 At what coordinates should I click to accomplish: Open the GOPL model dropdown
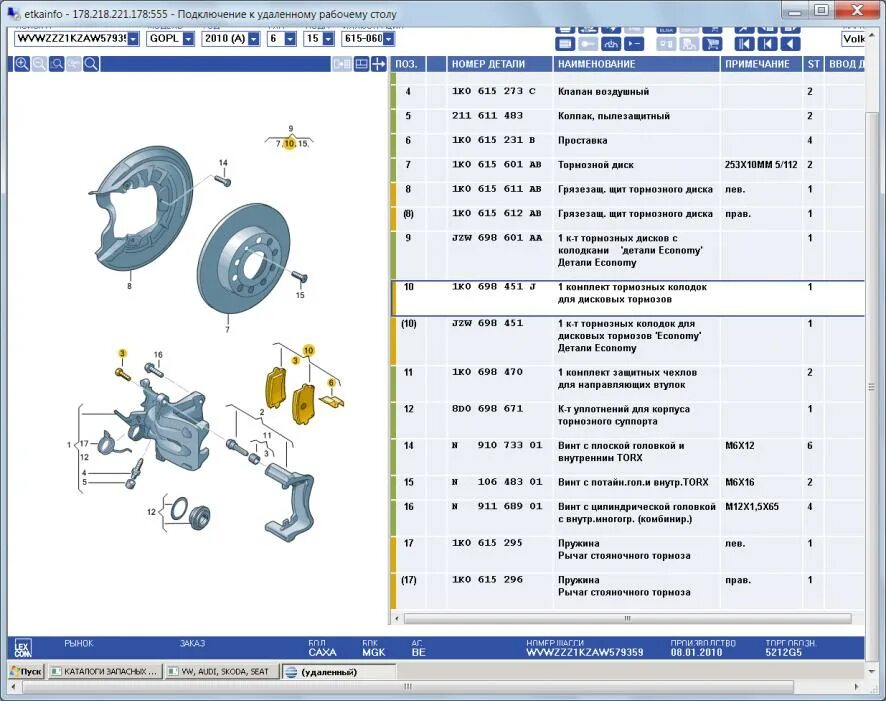click(x=189, y=38)
